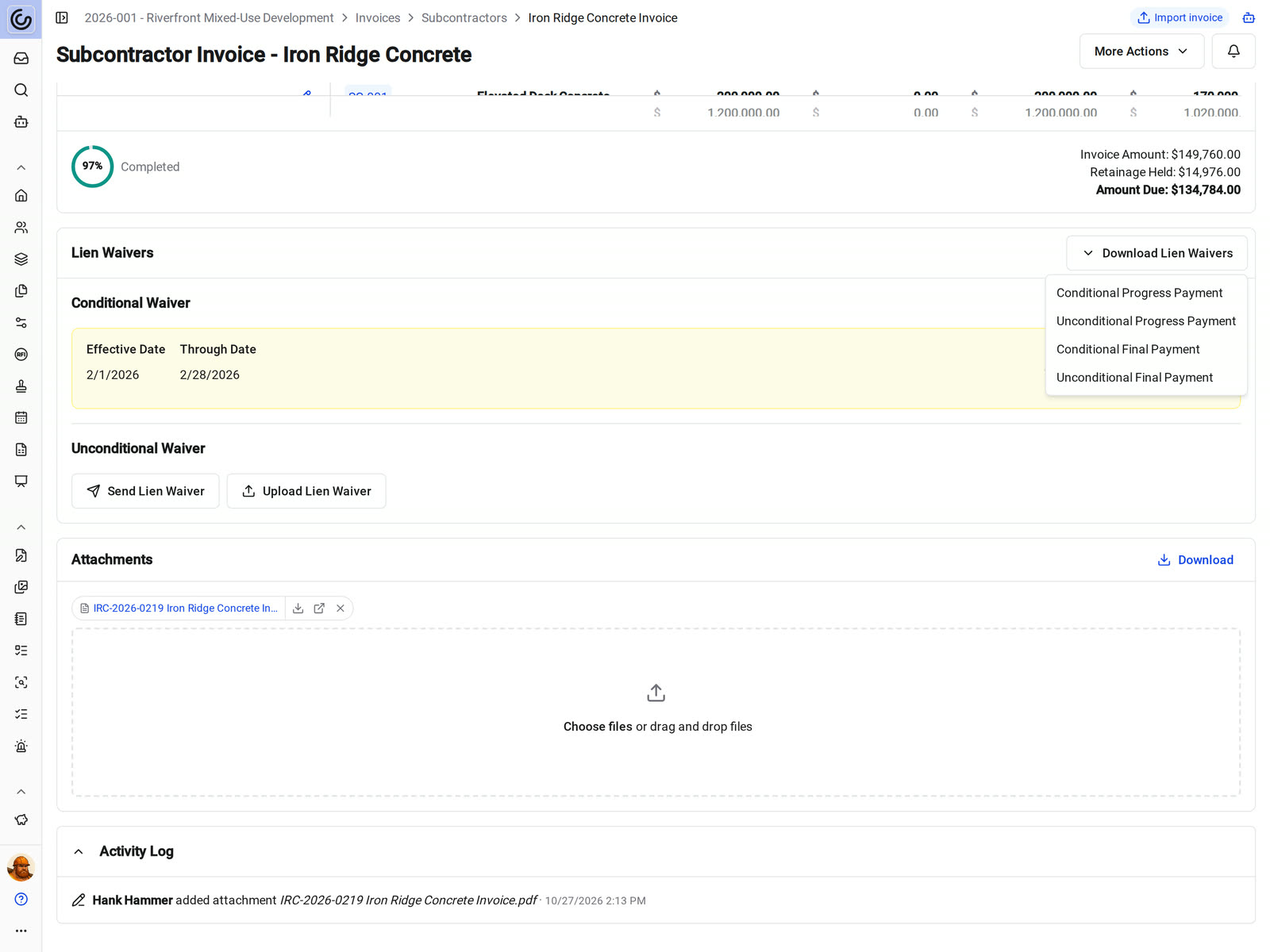Download the IRC-2026-0219 attachment via its download icon
Viewport: 1270px width, 952px height.
pos(298,608)
